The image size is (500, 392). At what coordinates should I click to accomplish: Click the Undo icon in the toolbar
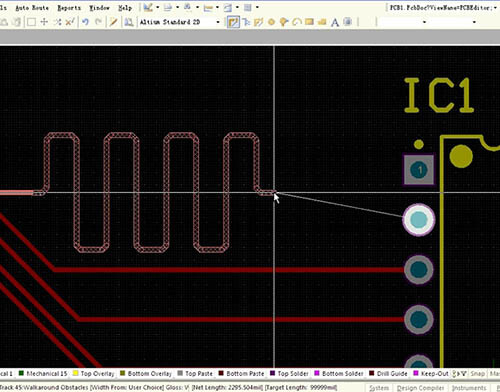point(85,22)
